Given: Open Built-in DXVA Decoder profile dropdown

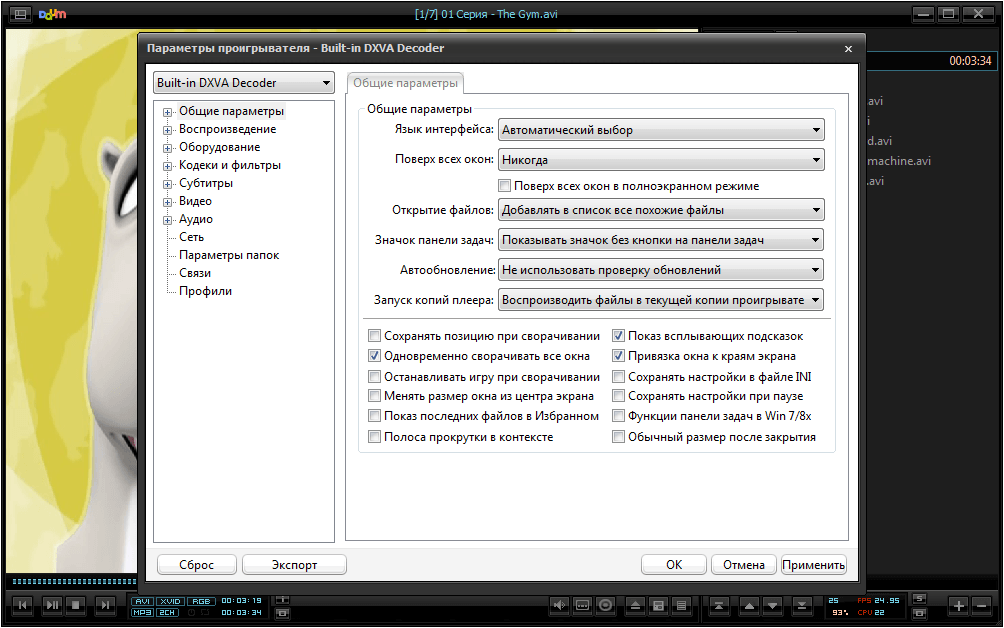Looking at the screenshot, I should (x=244, y=83).
